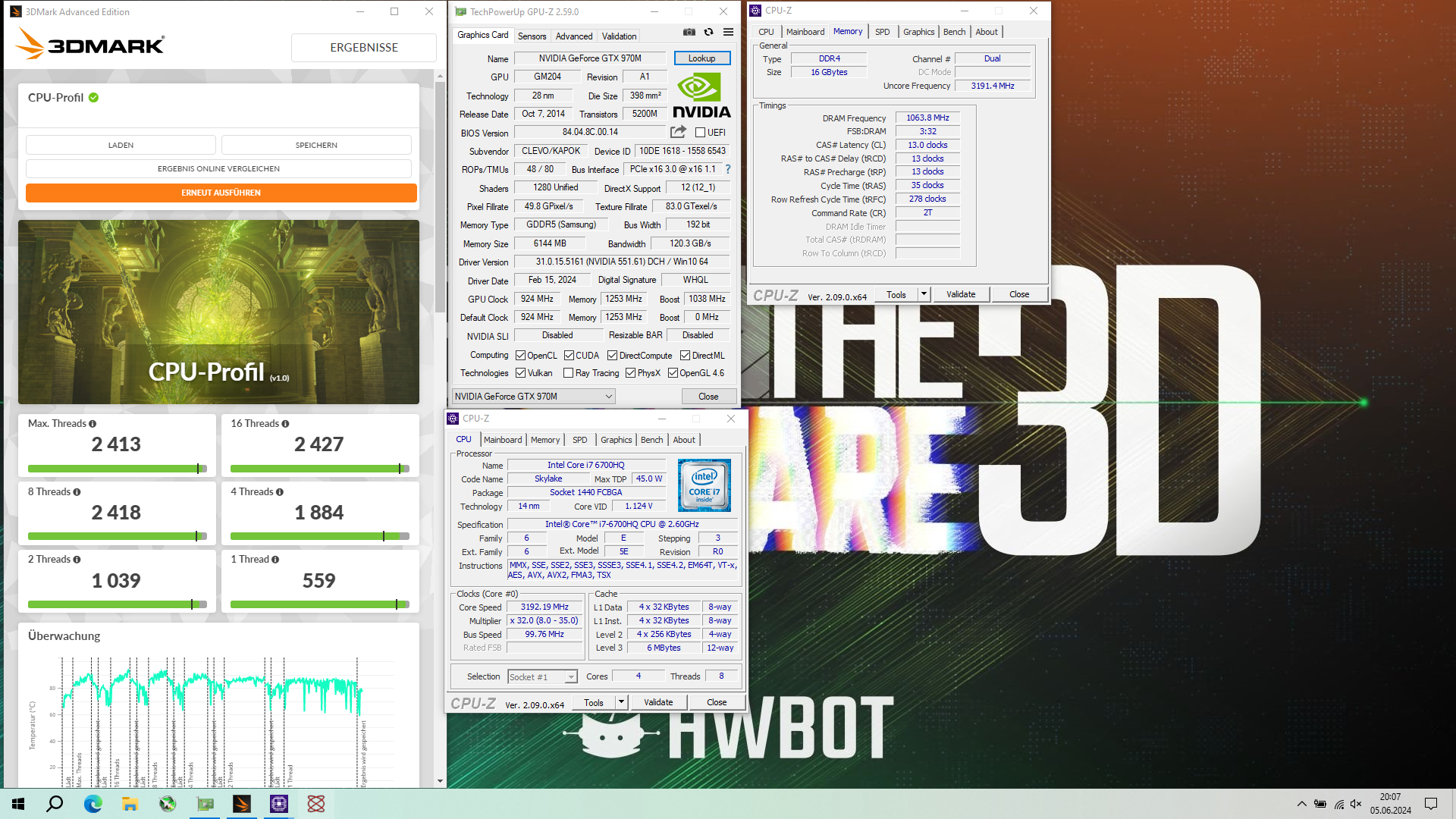The image size is (1456, 819).
Task: Toggle the Vulkan checkbox
Action: pyautogui.click(x=521, y=373)
